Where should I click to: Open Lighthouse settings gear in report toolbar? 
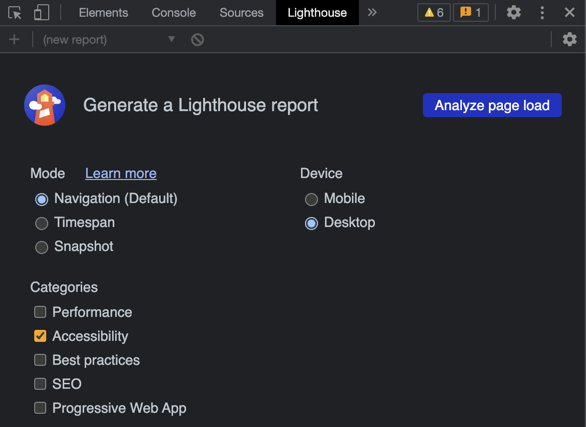click(570, 39)
